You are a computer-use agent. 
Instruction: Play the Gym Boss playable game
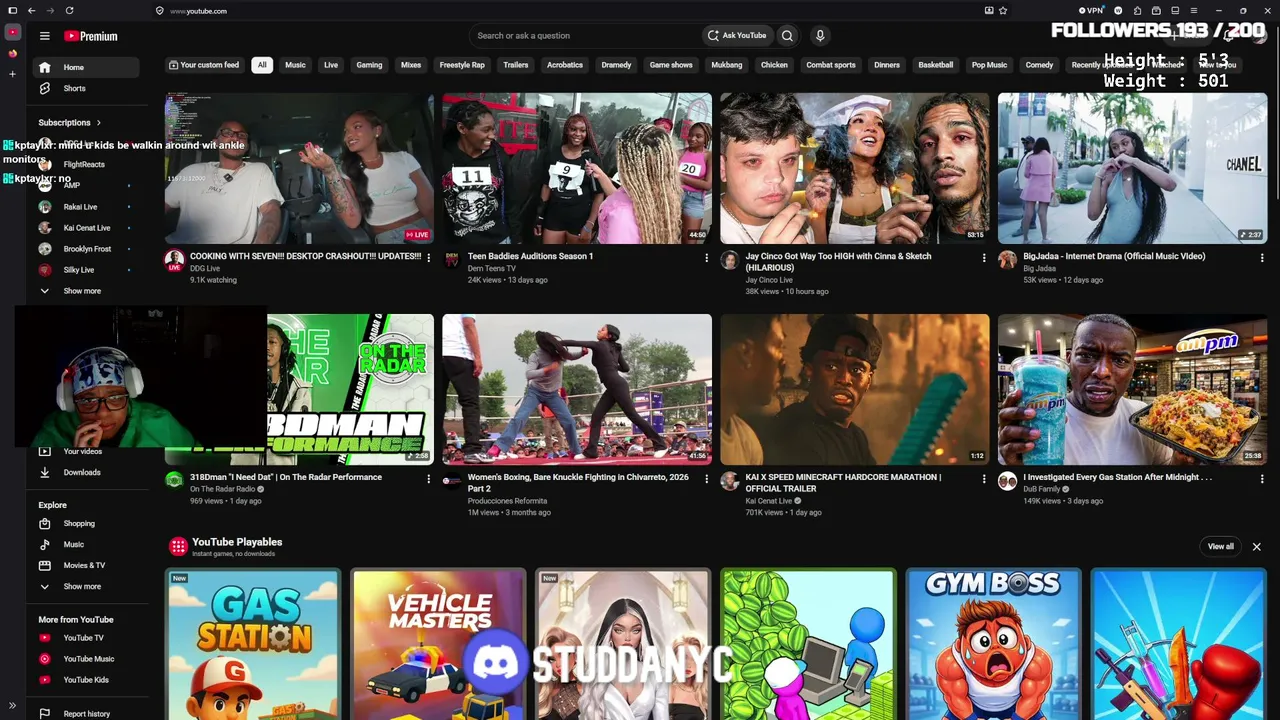pyautogui.click(x=993, y=645)
